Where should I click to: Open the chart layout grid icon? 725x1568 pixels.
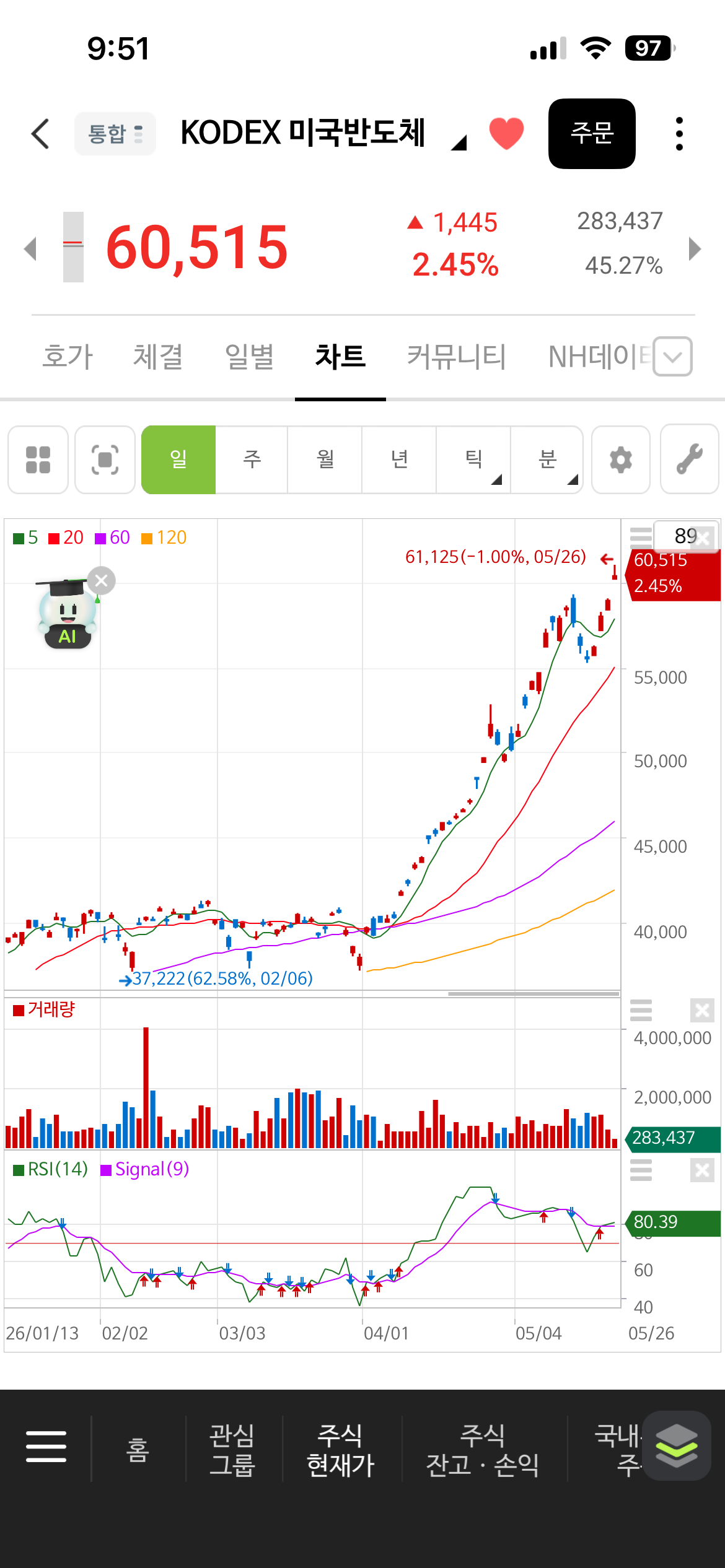pyautogui.click(x=38, y=460)
